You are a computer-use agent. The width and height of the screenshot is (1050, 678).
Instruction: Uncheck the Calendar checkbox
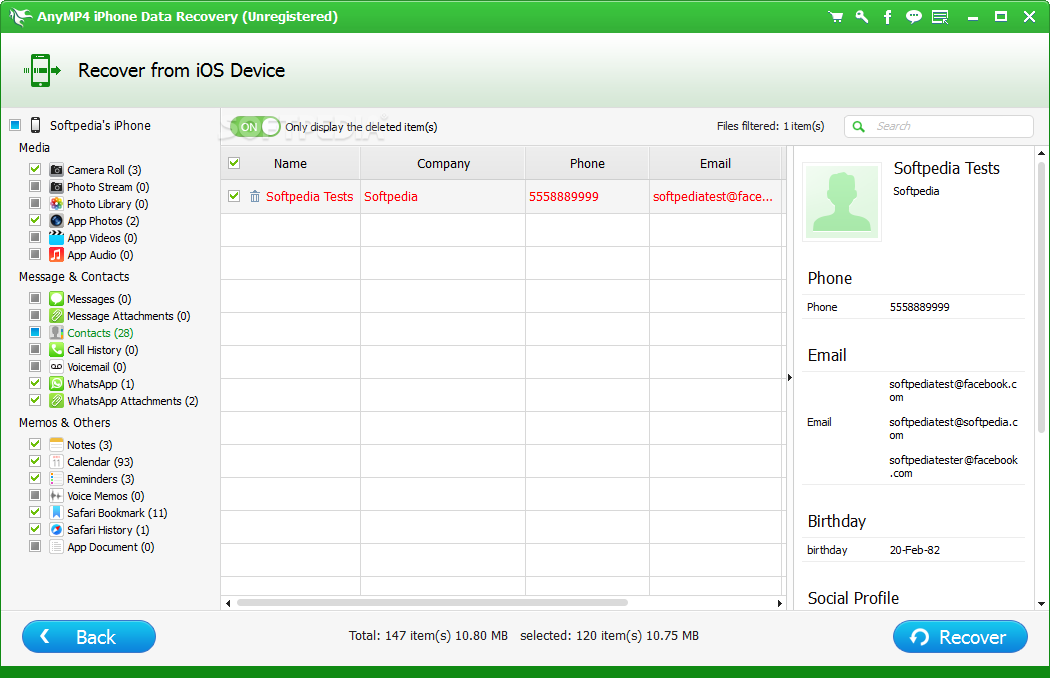click(x=35, y=461)
